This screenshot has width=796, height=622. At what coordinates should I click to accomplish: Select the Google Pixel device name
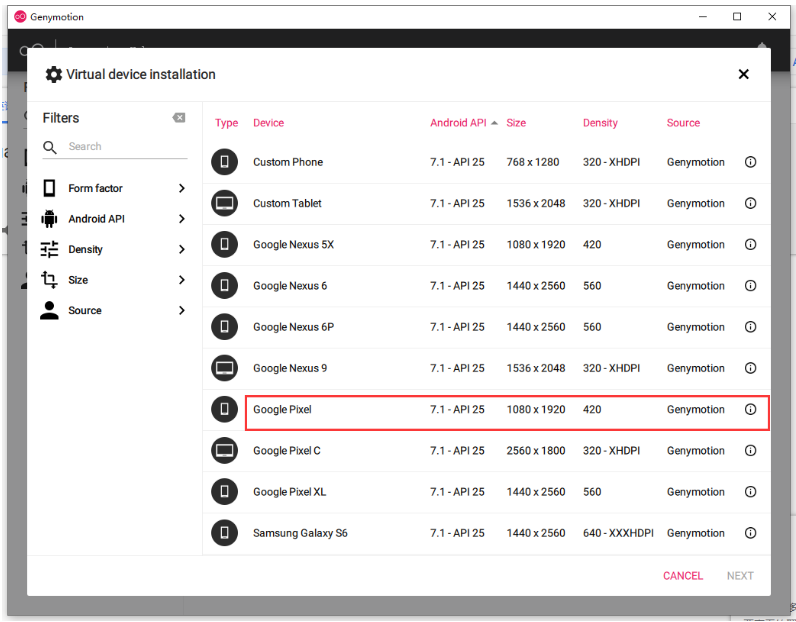(282, 409)
